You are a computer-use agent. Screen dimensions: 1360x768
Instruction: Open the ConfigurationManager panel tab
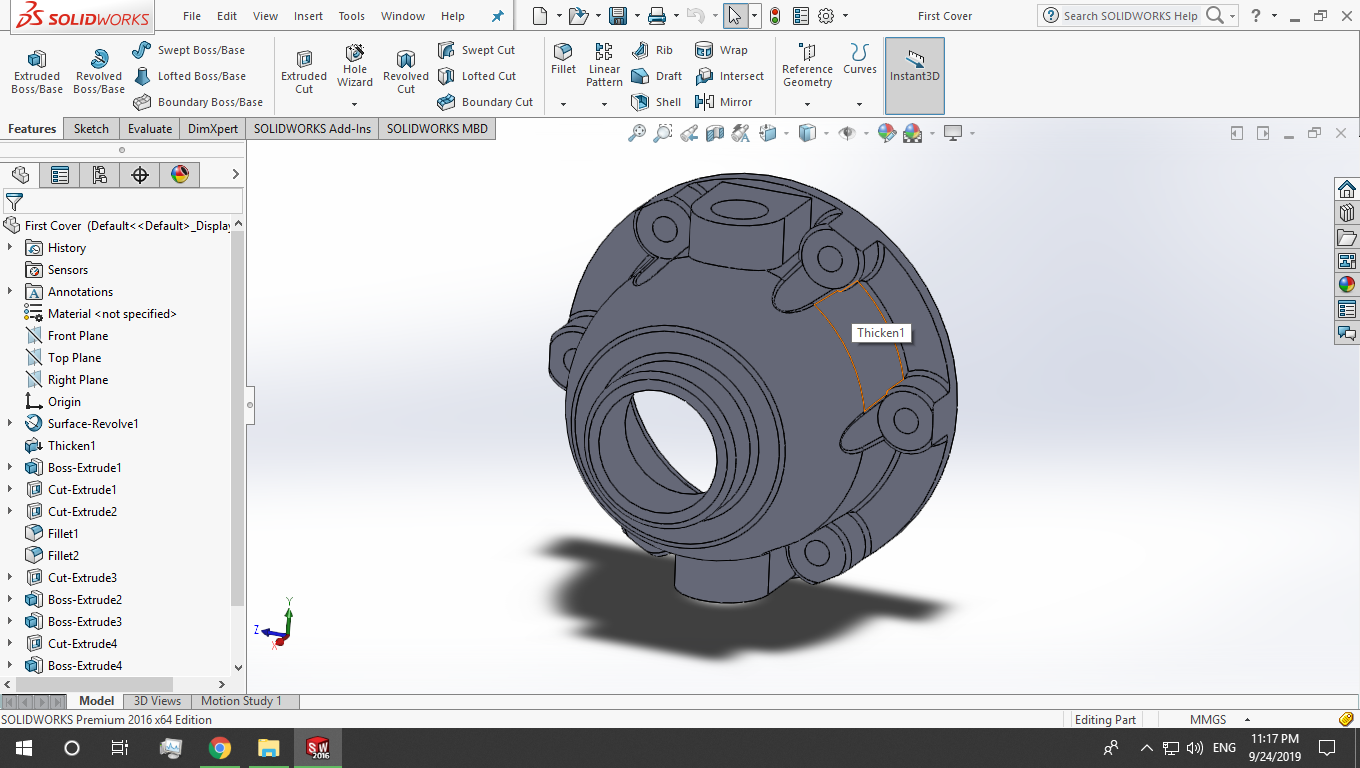[x=100, y=175]
